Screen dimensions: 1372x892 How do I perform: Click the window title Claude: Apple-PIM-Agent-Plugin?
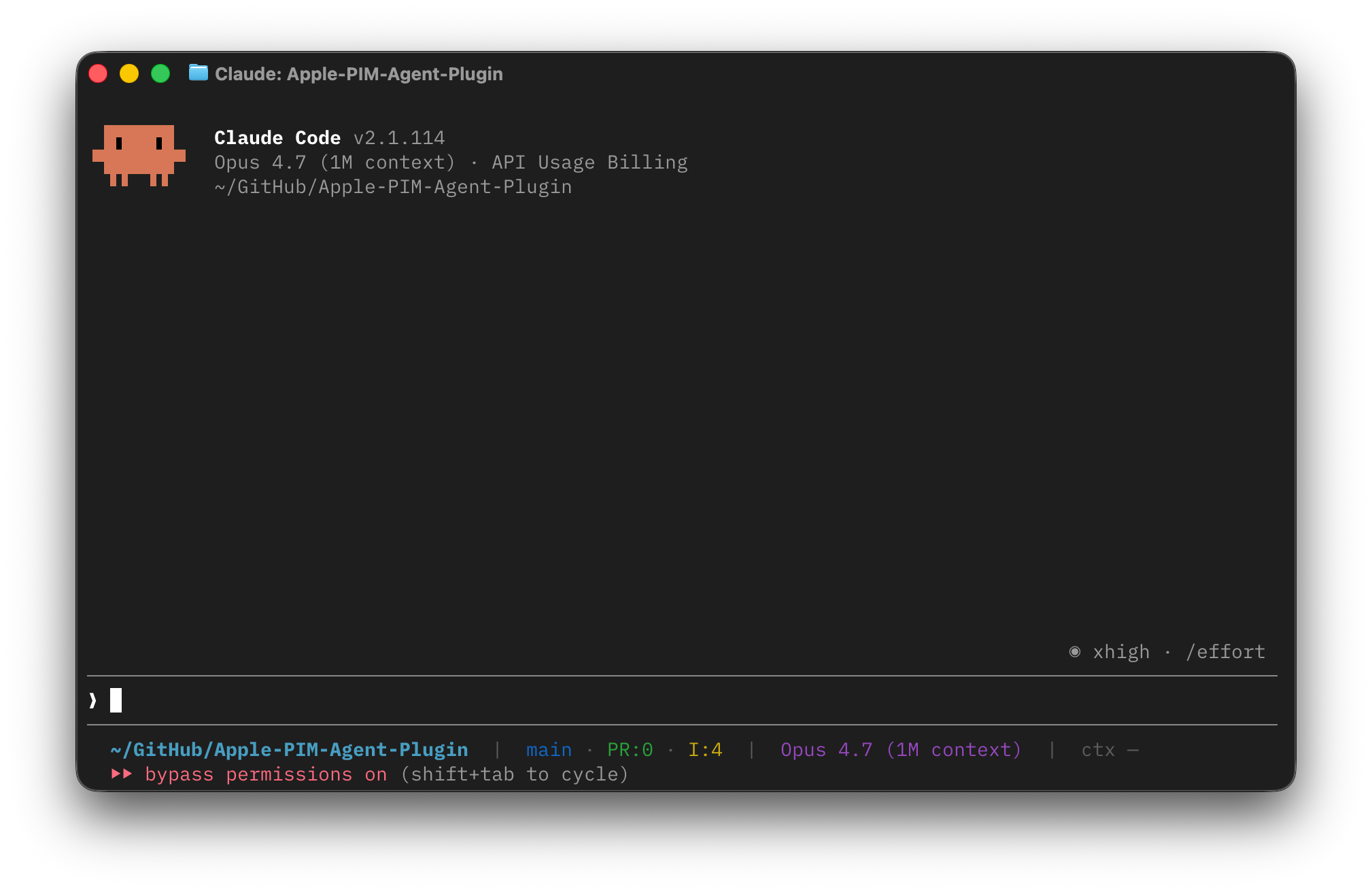[359, 73]
